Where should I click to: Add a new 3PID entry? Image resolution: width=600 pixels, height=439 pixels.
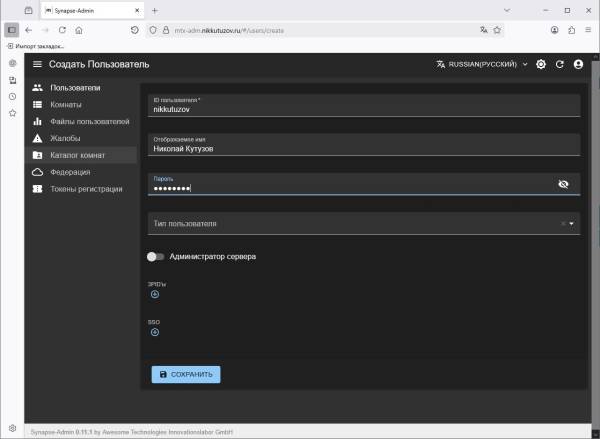pyautogui.click(x=155, y=294)
